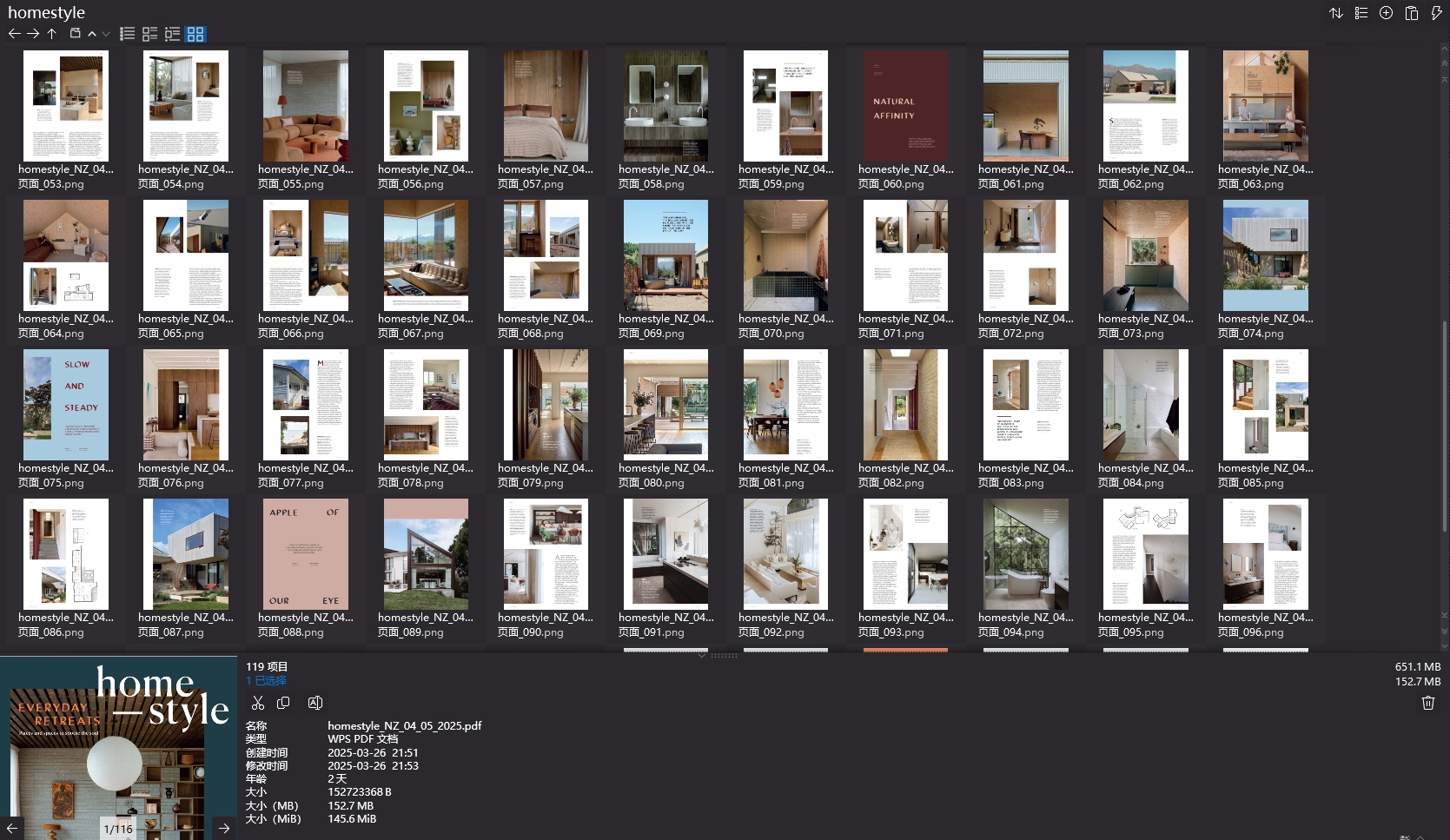The image size is (1450, 840).
Task: Cut the selected file with scissors icon
Action: (x=258, y=703)
